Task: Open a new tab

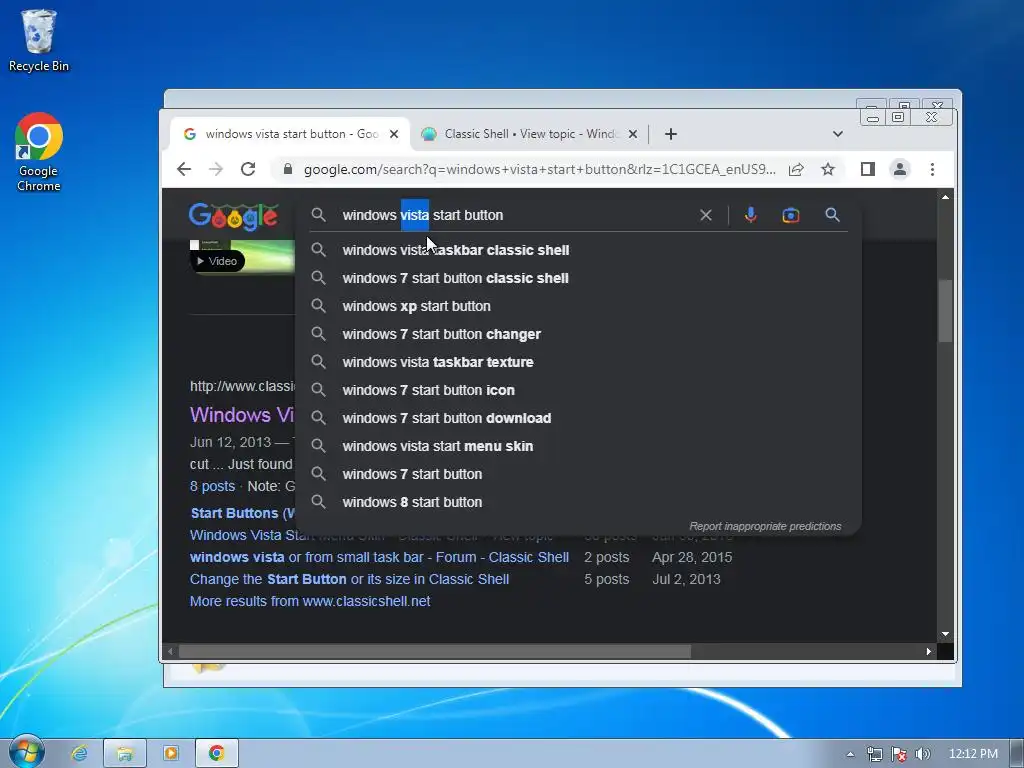Action: coord(671,134)
